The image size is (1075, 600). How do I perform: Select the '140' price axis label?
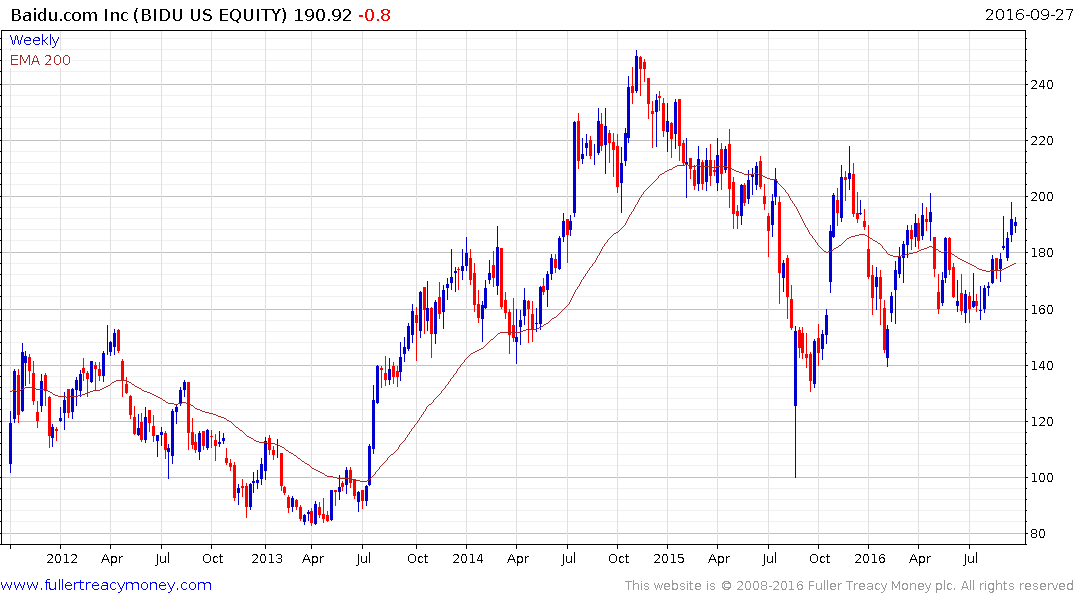1042,365
